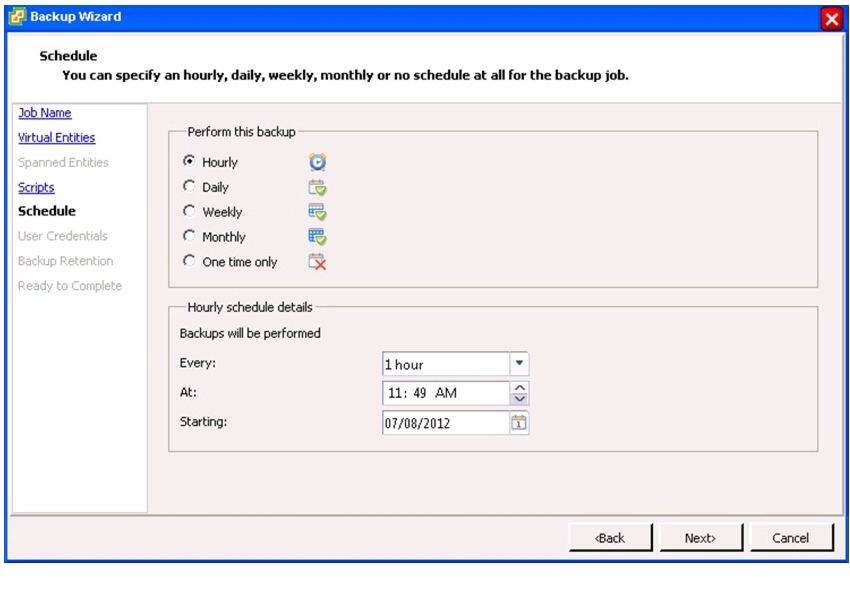This screenshot has height=594, width=850.
Task: Click the Monthly calendar icon
Action: point(317,237)
